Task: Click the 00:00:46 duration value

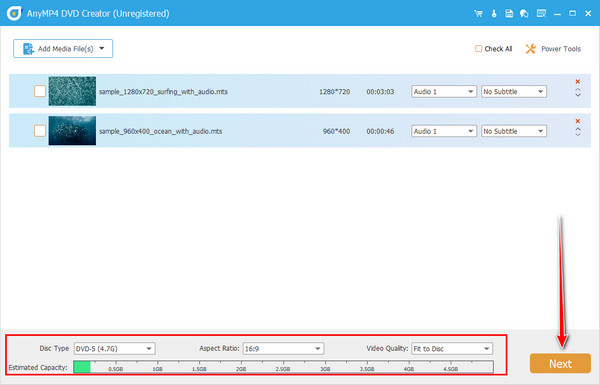Action: click(x=380, y=131)
